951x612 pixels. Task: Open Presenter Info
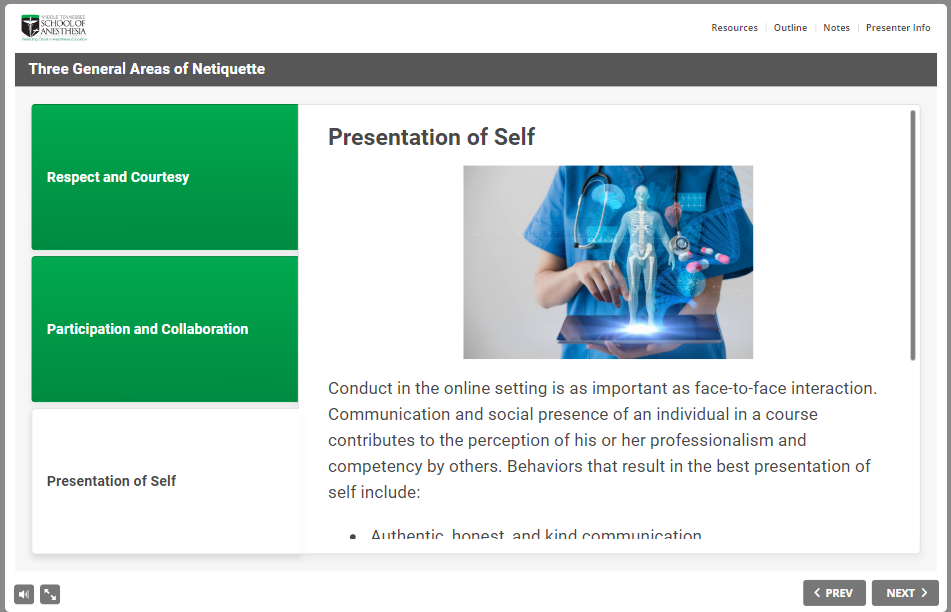pyautogui.click(x=898, y=27)
